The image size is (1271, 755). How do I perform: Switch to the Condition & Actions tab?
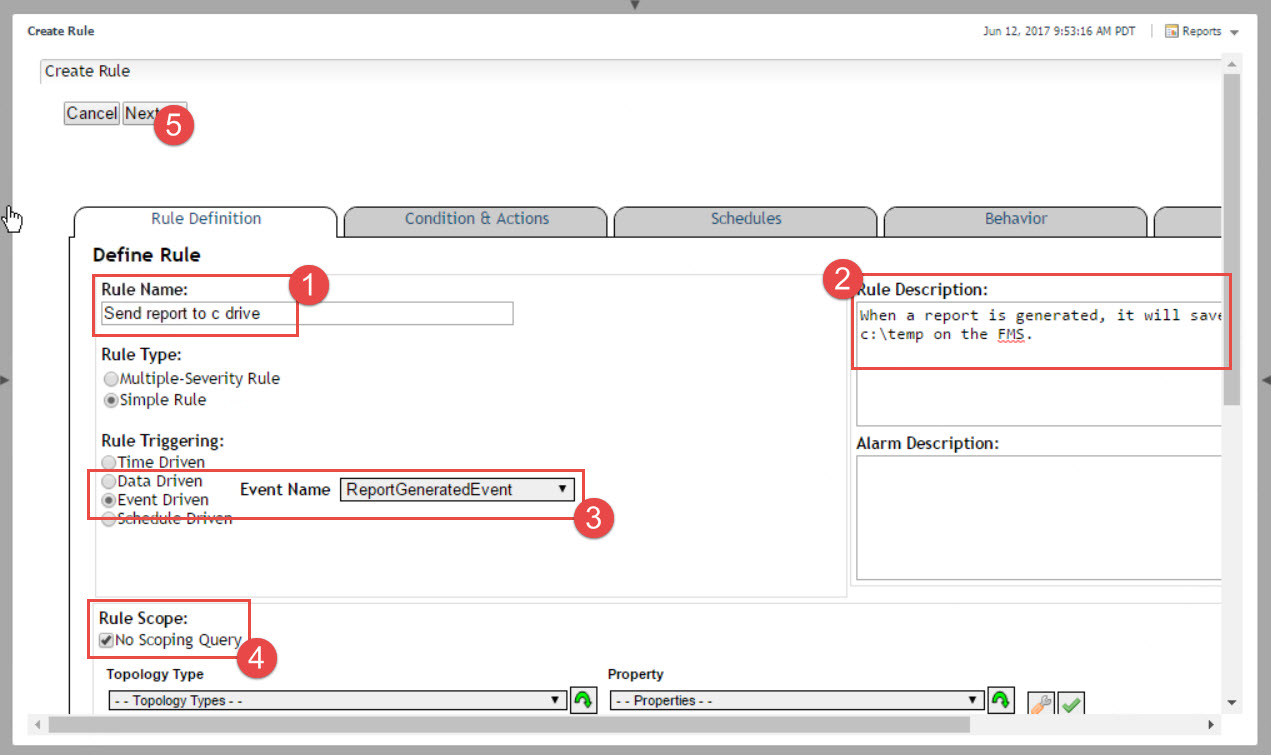point(476,219)
